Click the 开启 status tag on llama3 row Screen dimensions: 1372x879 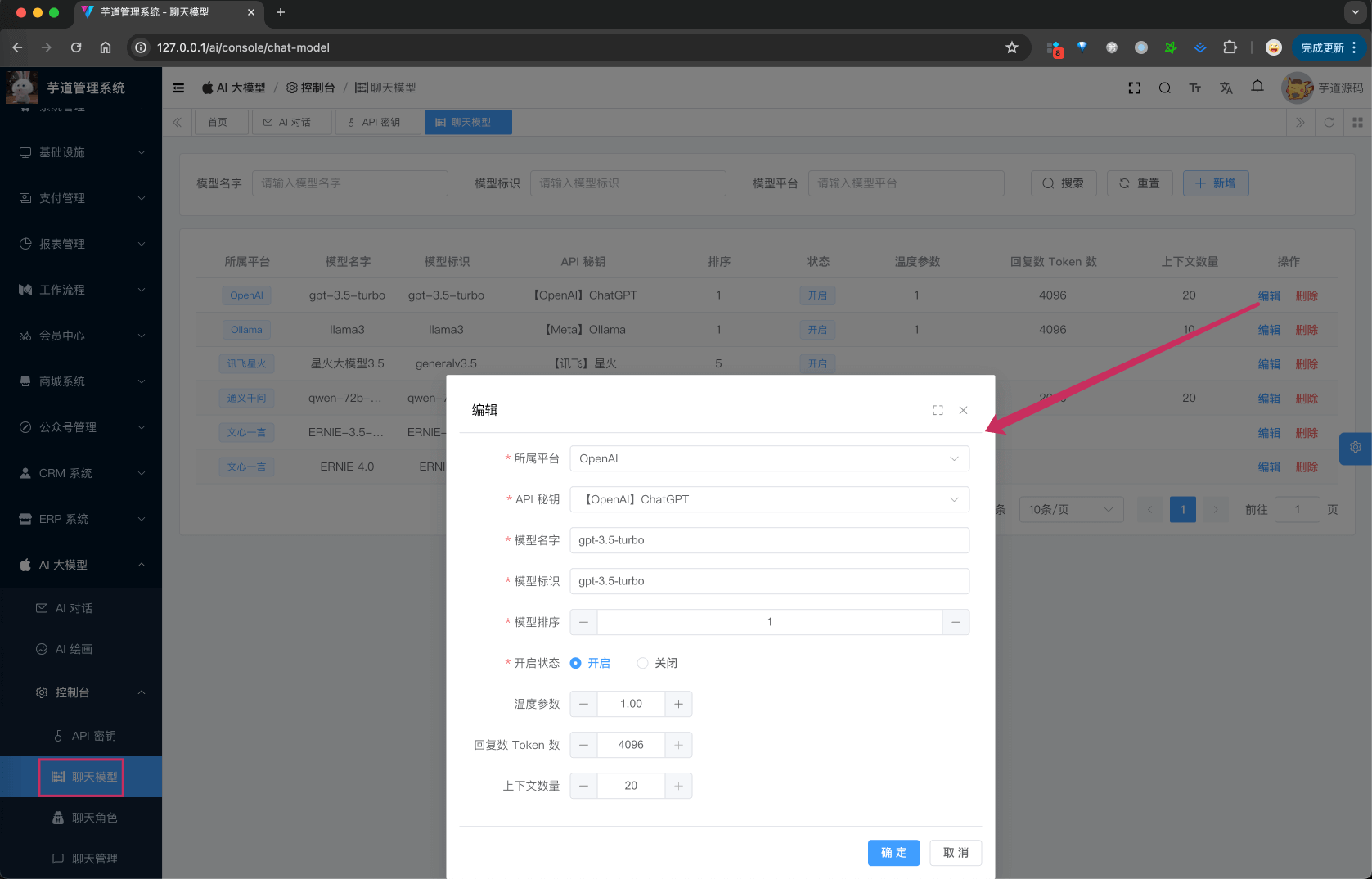817,329
